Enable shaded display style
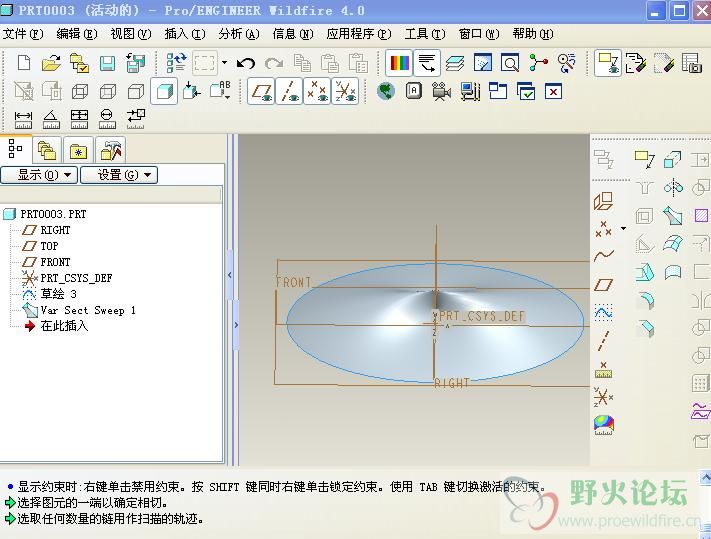 pyautogui.click(x=164, y=92)
